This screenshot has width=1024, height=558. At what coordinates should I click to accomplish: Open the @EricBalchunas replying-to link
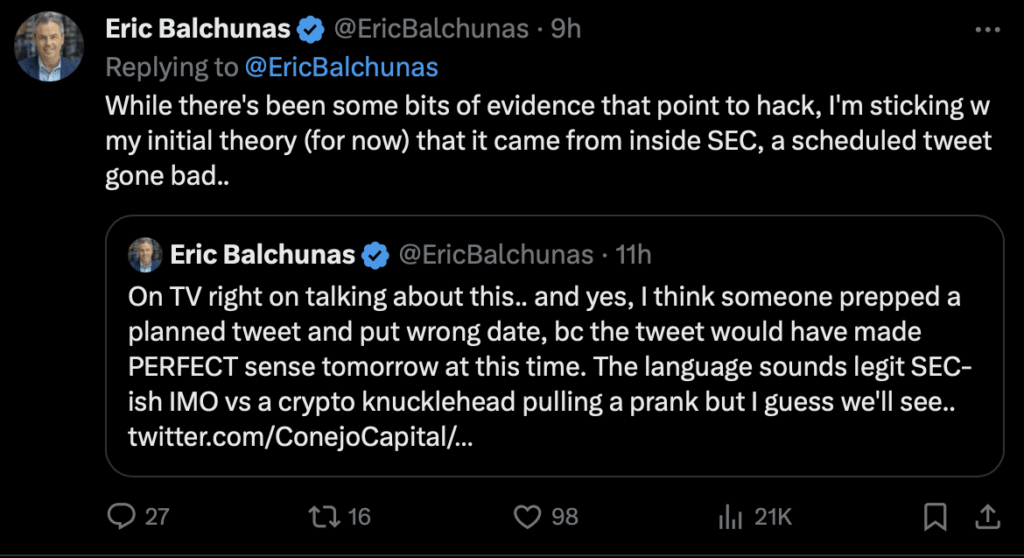tap(342, 67)
